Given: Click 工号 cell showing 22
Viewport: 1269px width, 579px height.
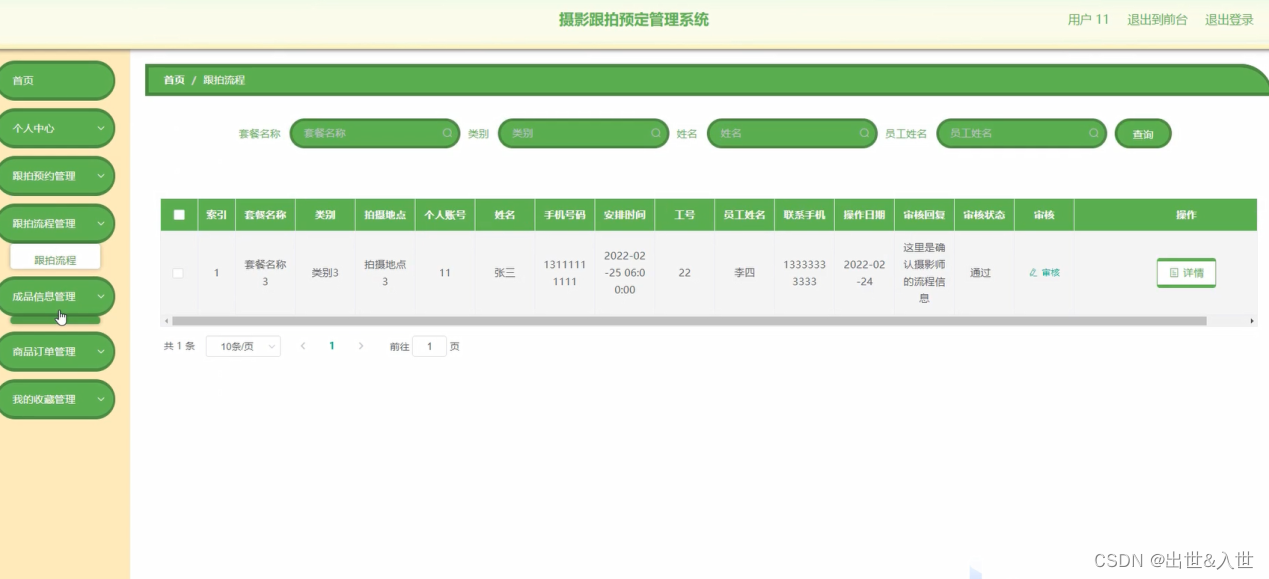Looking at the screenshot, I should 684,273.
